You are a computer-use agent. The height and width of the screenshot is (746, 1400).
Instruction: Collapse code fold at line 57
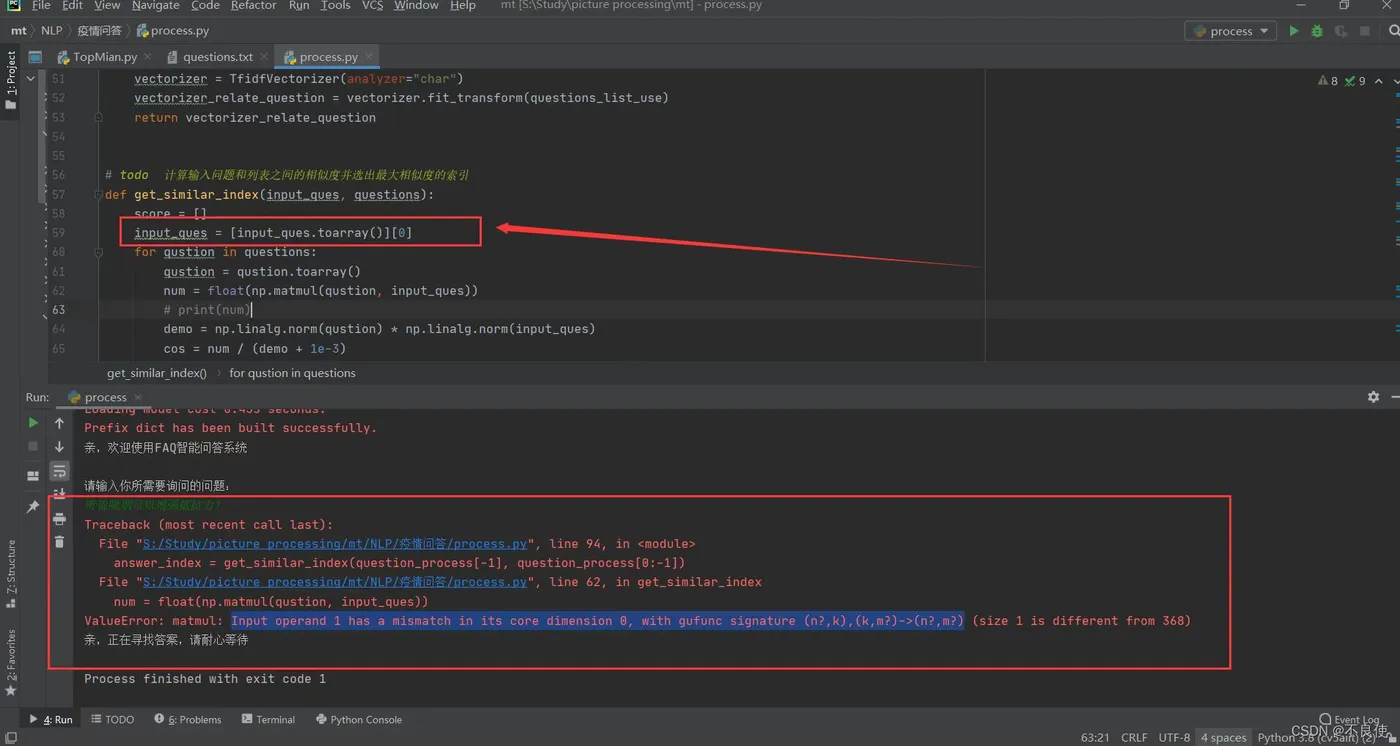click(98, 195)
